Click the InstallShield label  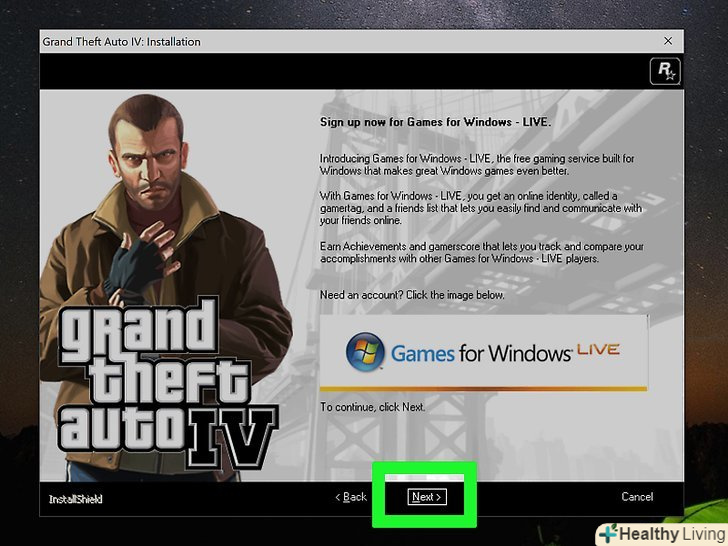[76, 499]
